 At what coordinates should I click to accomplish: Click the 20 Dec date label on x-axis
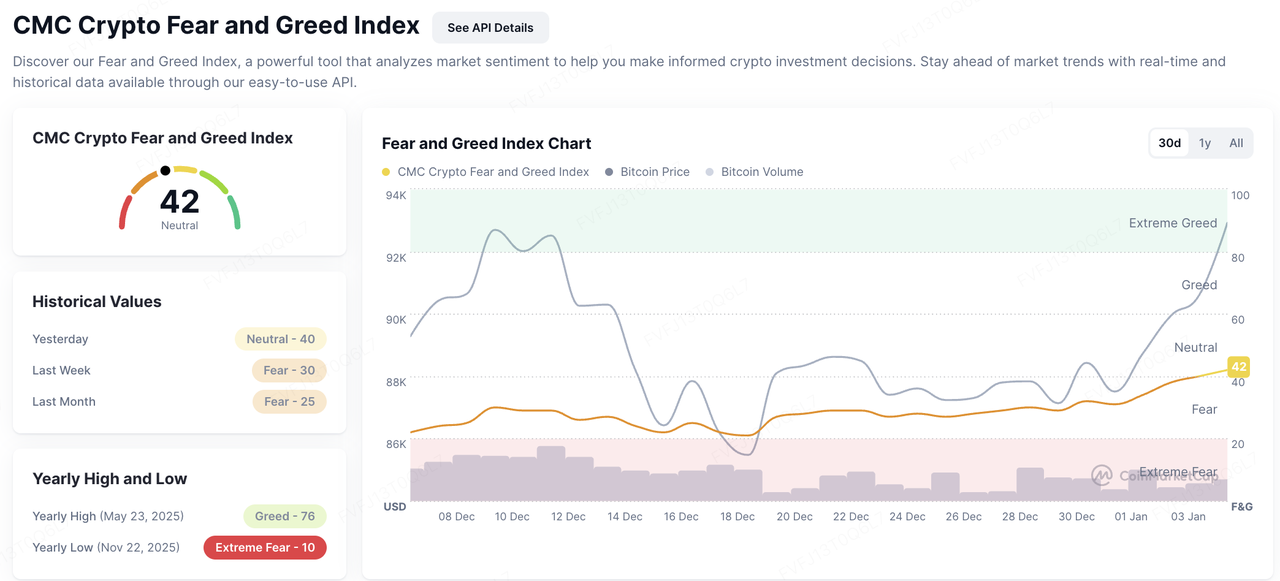(794, 517)
